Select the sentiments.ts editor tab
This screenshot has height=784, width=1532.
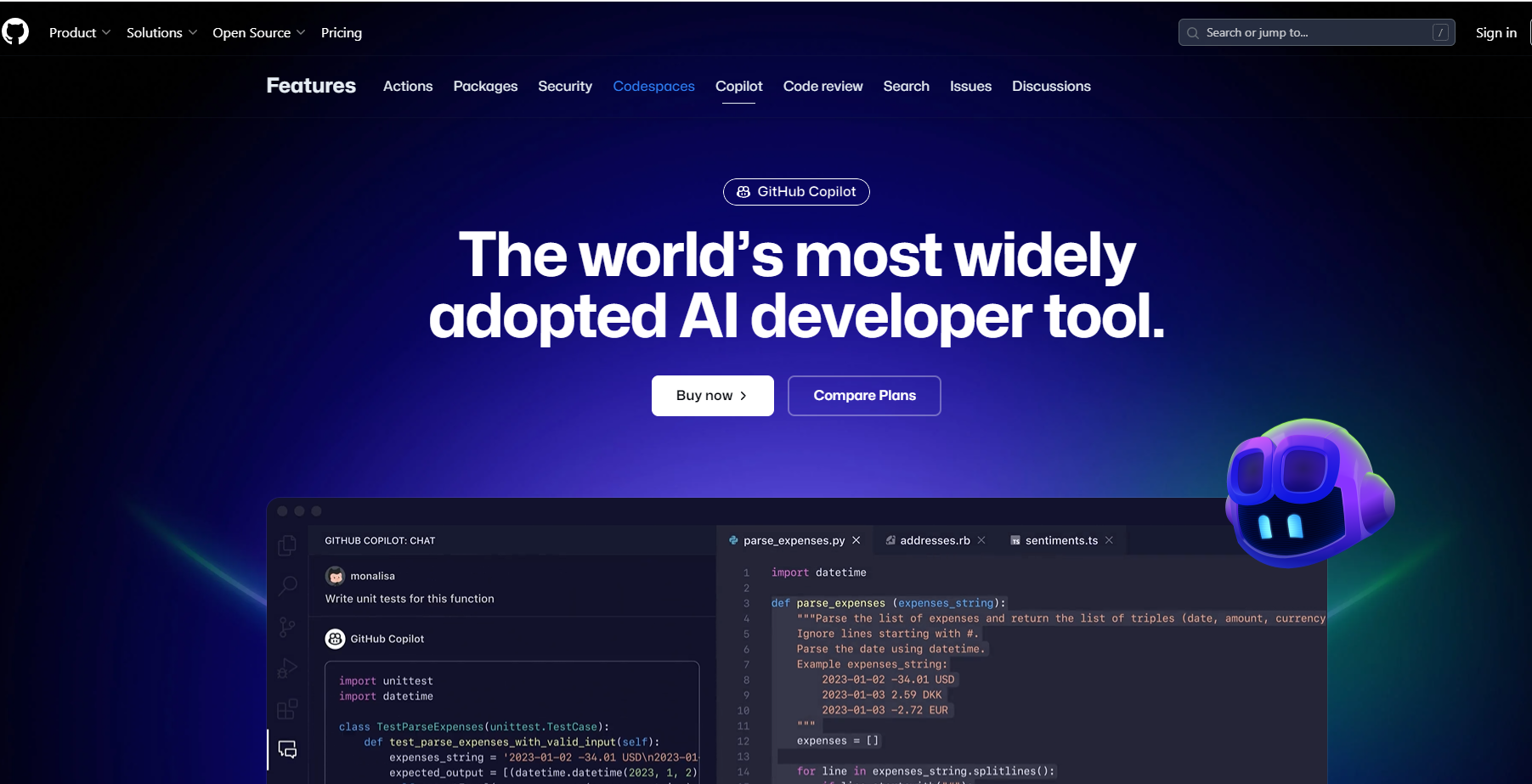[1061, 540]
